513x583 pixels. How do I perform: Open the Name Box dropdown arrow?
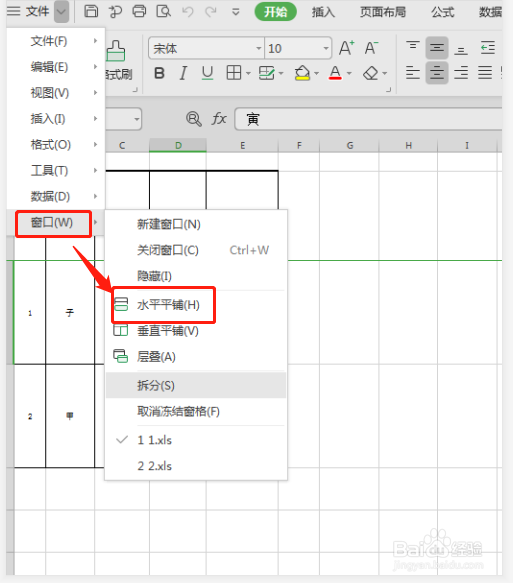click(x=137, y=119)
